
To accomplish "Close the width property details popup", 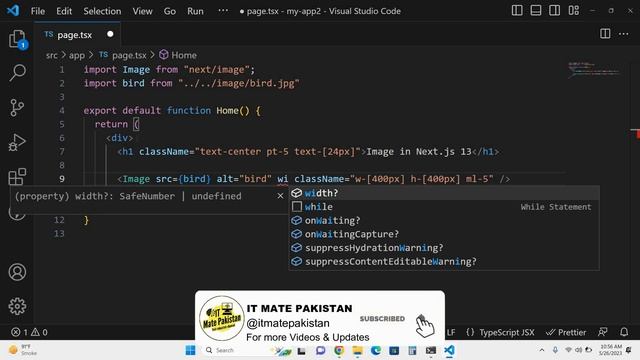I will (280, 196).
